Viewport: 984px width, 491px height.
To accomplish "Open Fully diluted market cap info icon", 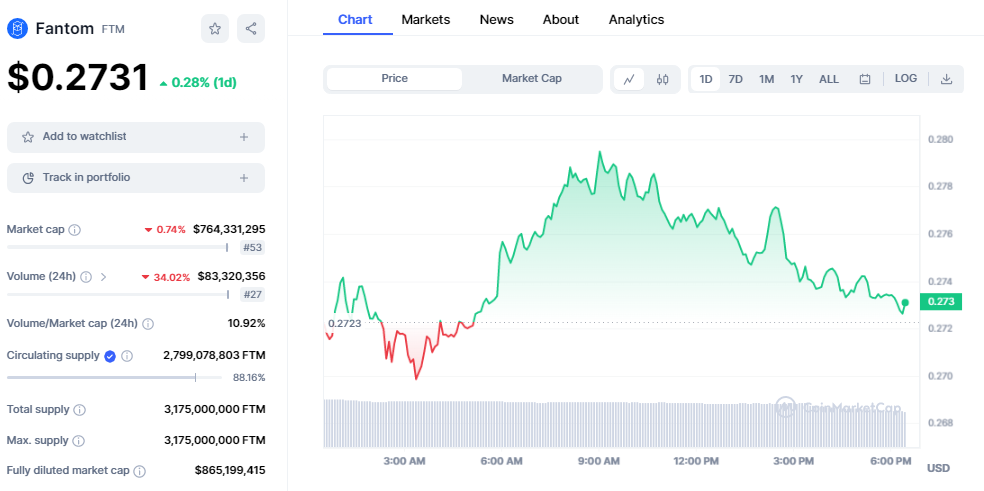I will (139, 471).
